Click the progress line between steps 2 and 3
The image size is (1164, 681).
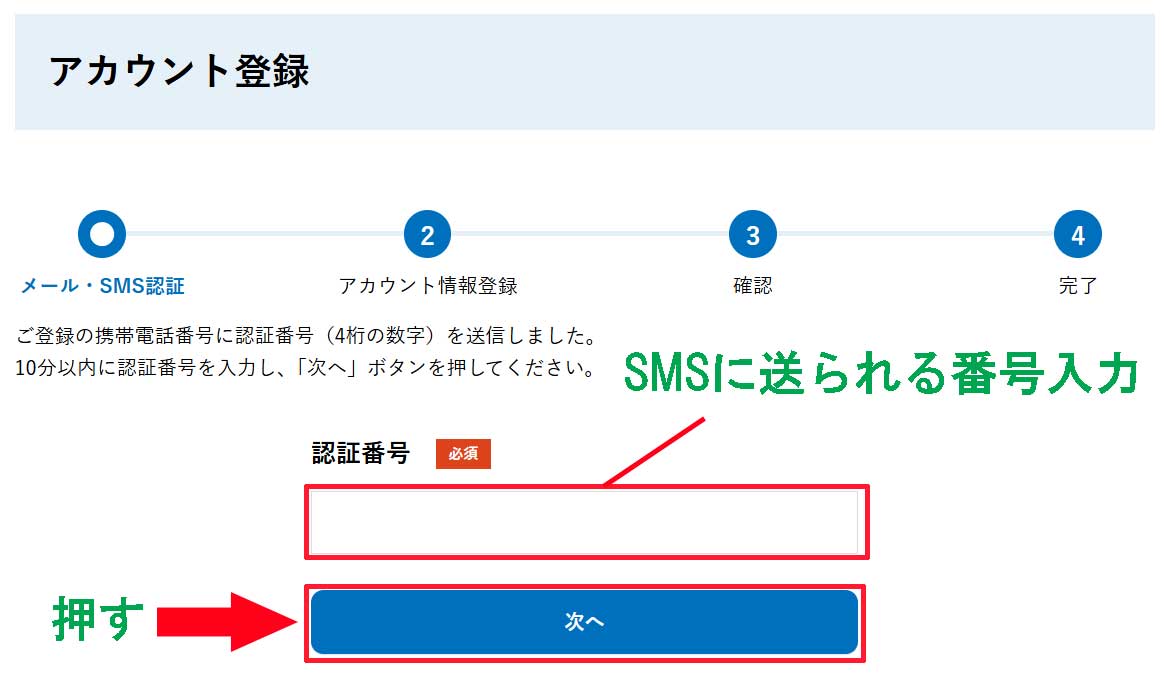coord(590,234)
